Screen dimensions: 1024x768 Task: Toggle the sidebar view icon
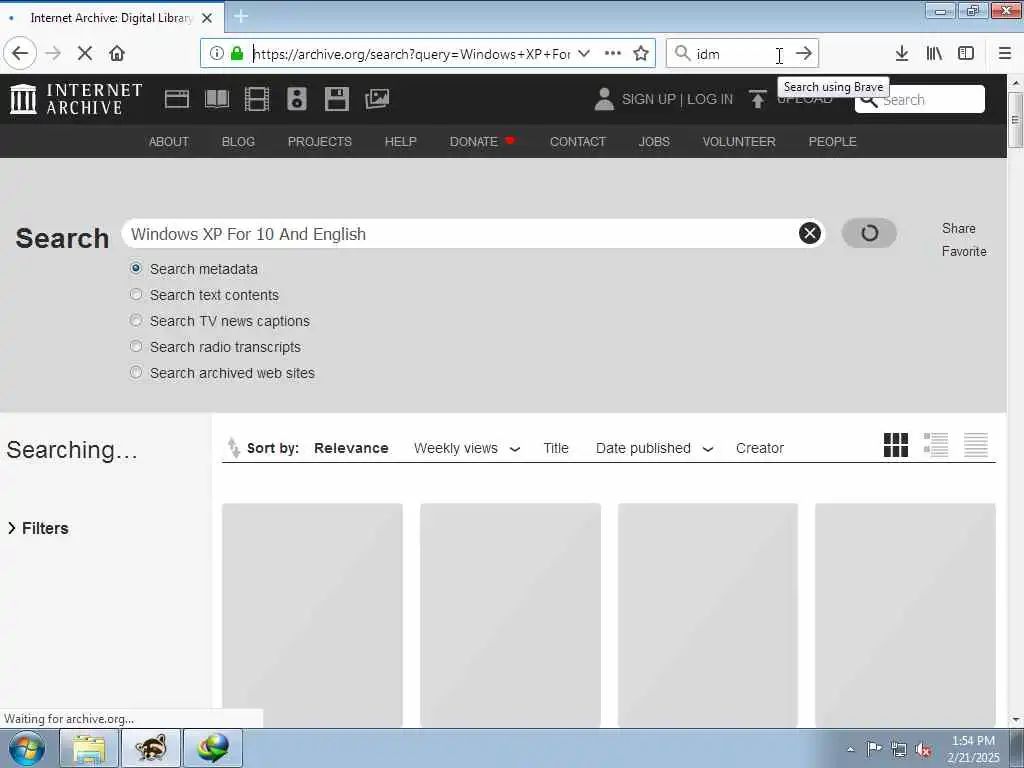pyautogui.click(x=966, y=53)
